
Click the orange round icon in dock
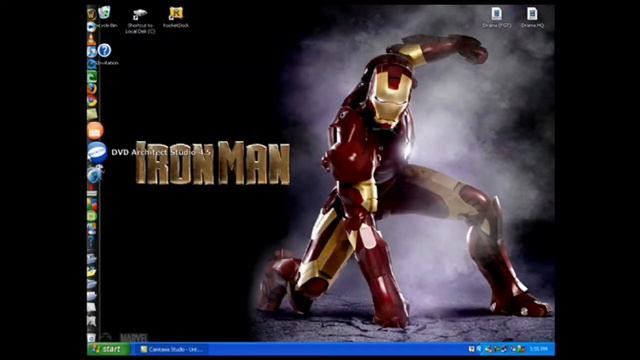tap(95, 131)
